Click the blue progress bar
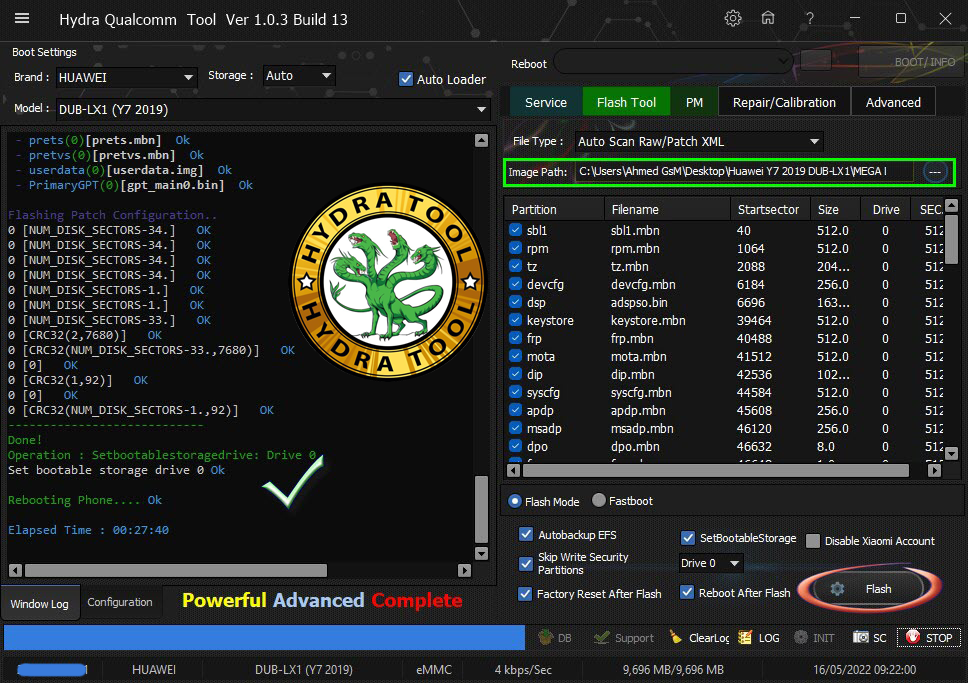 tap(264, 637)
